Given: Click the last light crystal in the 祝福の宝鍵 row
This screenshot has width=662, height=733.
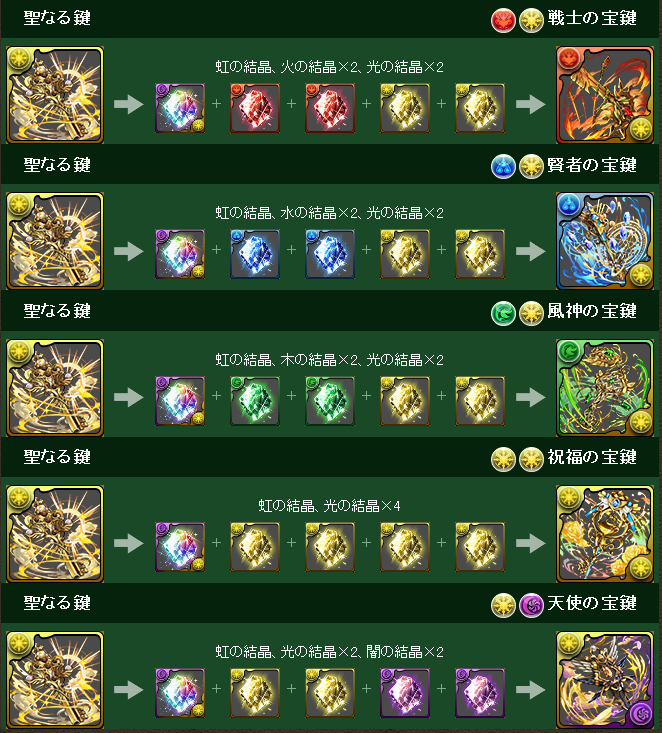Looking at the screenshot, I should [x=480, y=547].
